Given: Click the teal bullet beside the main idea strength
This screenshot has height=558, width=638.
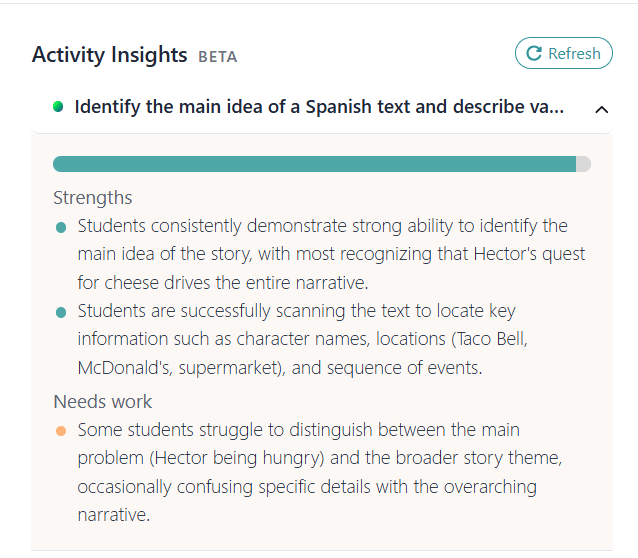Looking at the screenshot, I should point(61,228).
